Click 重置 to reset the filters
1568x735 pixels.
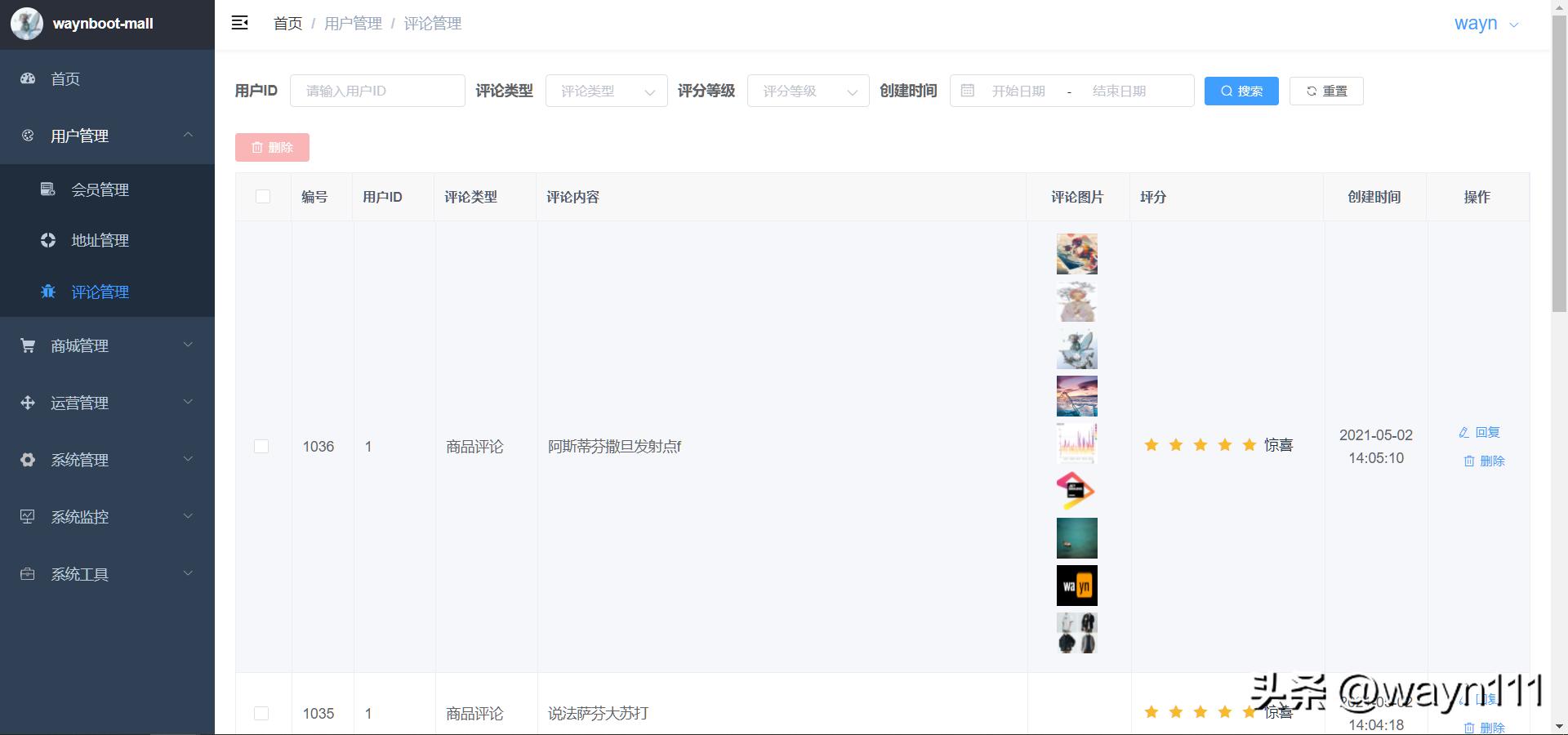[1325, 91]
